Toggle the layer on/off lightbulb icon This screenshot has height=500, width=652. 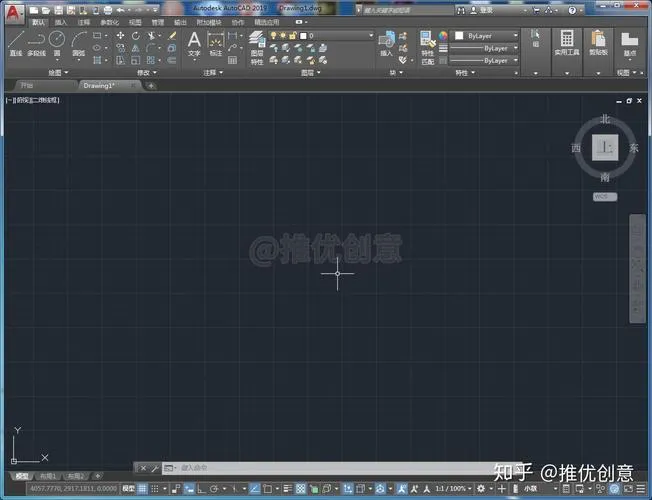(273, 36)
